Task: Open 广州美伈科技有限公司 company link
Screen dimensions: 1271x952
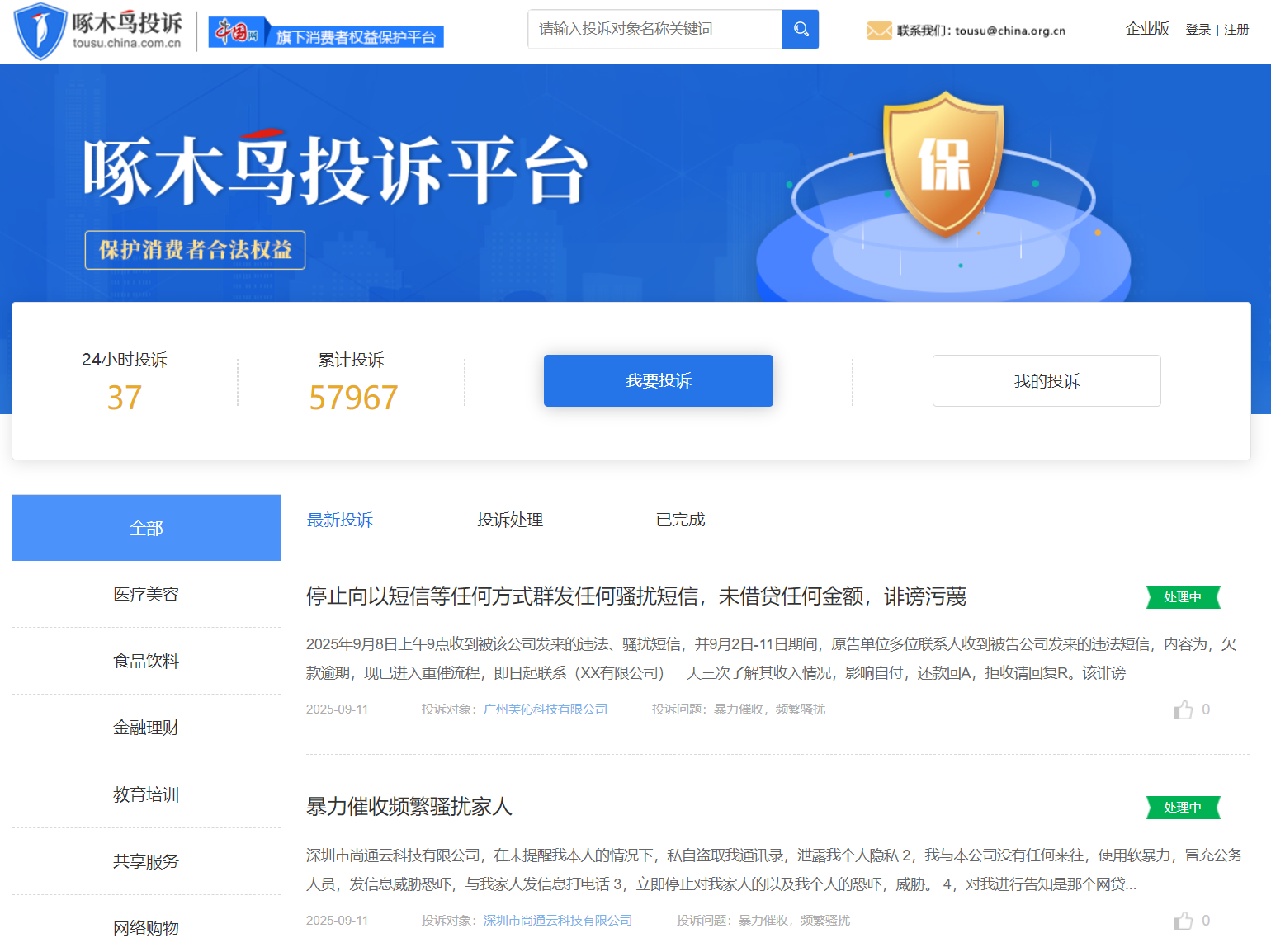Action: (545, 709)
